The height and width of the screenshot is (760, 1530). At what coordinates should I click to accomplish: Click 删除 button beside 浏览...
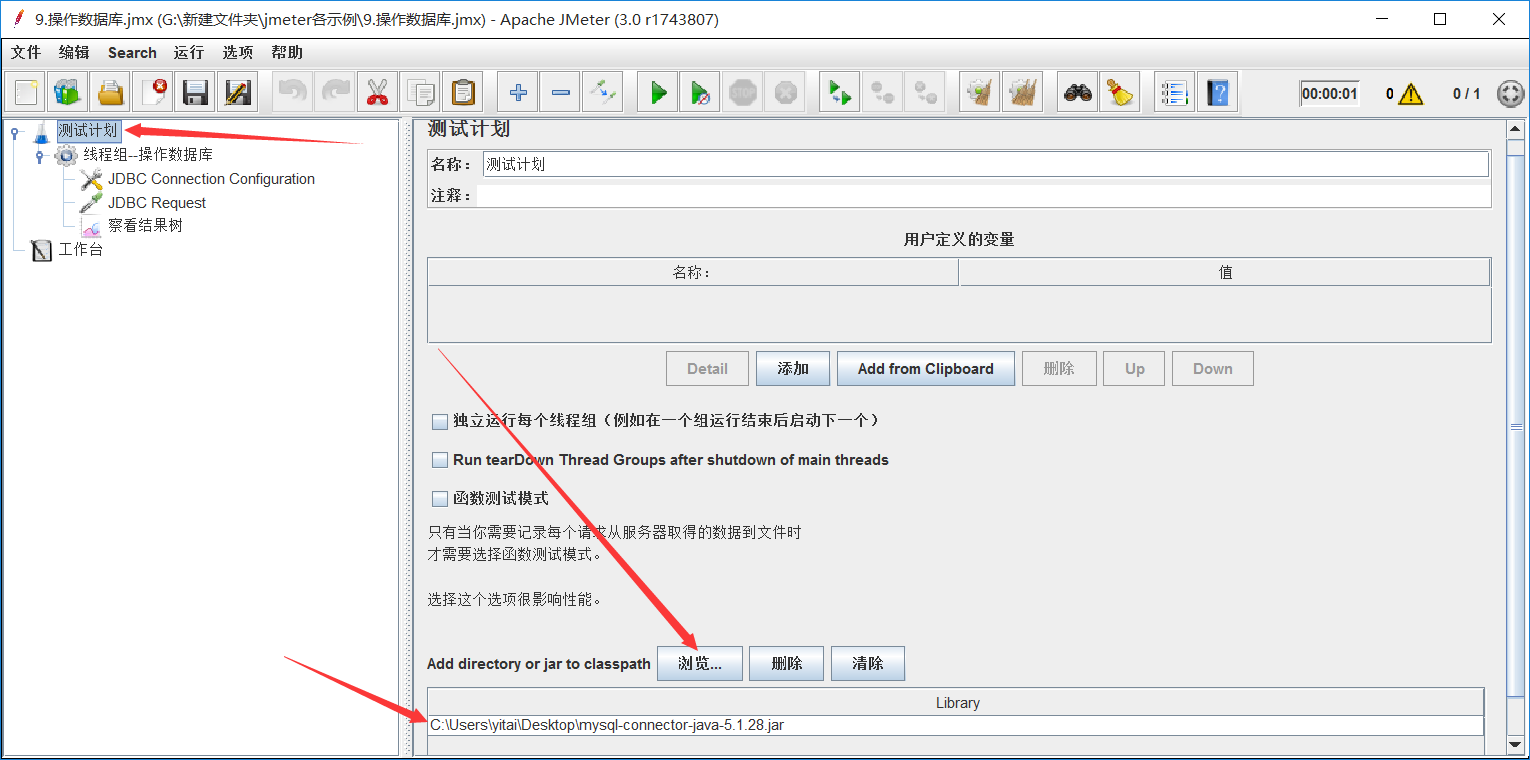tap(786, 663)
